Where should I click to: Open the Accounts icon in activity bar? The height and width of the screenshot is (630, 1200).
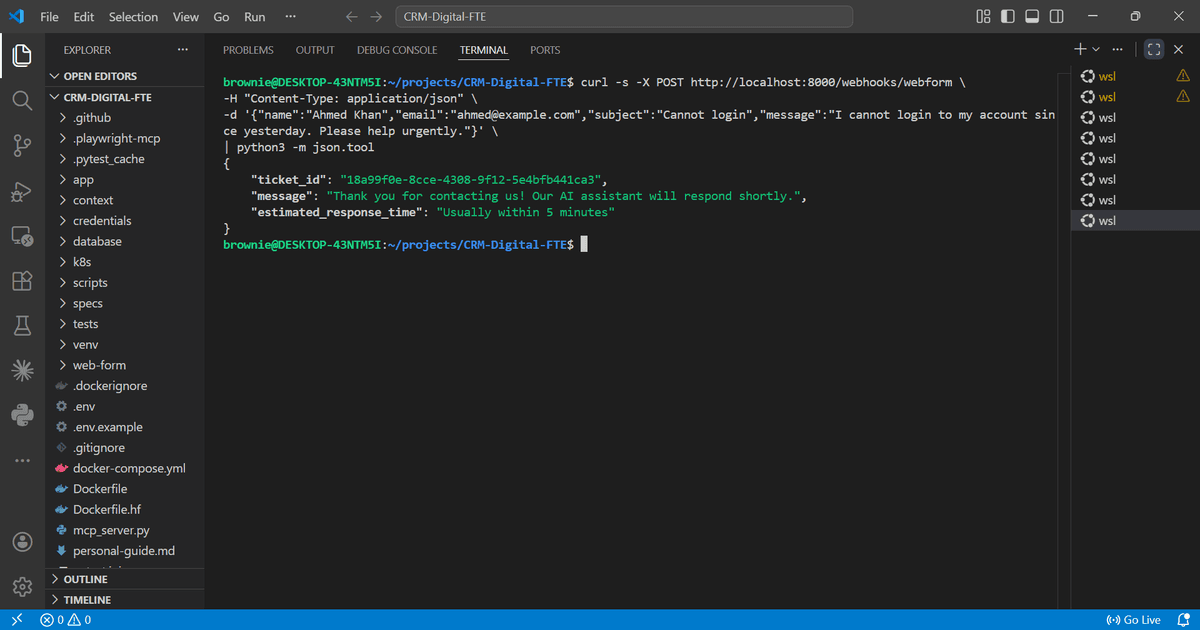(21, 542)
